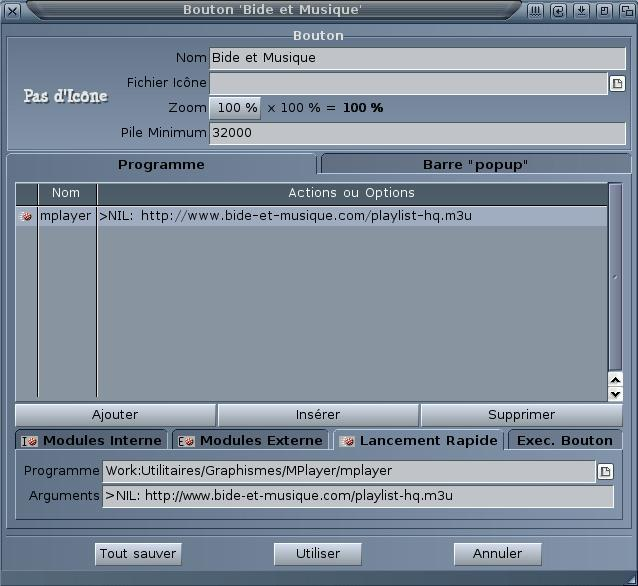The image size is (638, 586).
Task: Select the Lancement Rapide tab
Action: tap(419, 440)
